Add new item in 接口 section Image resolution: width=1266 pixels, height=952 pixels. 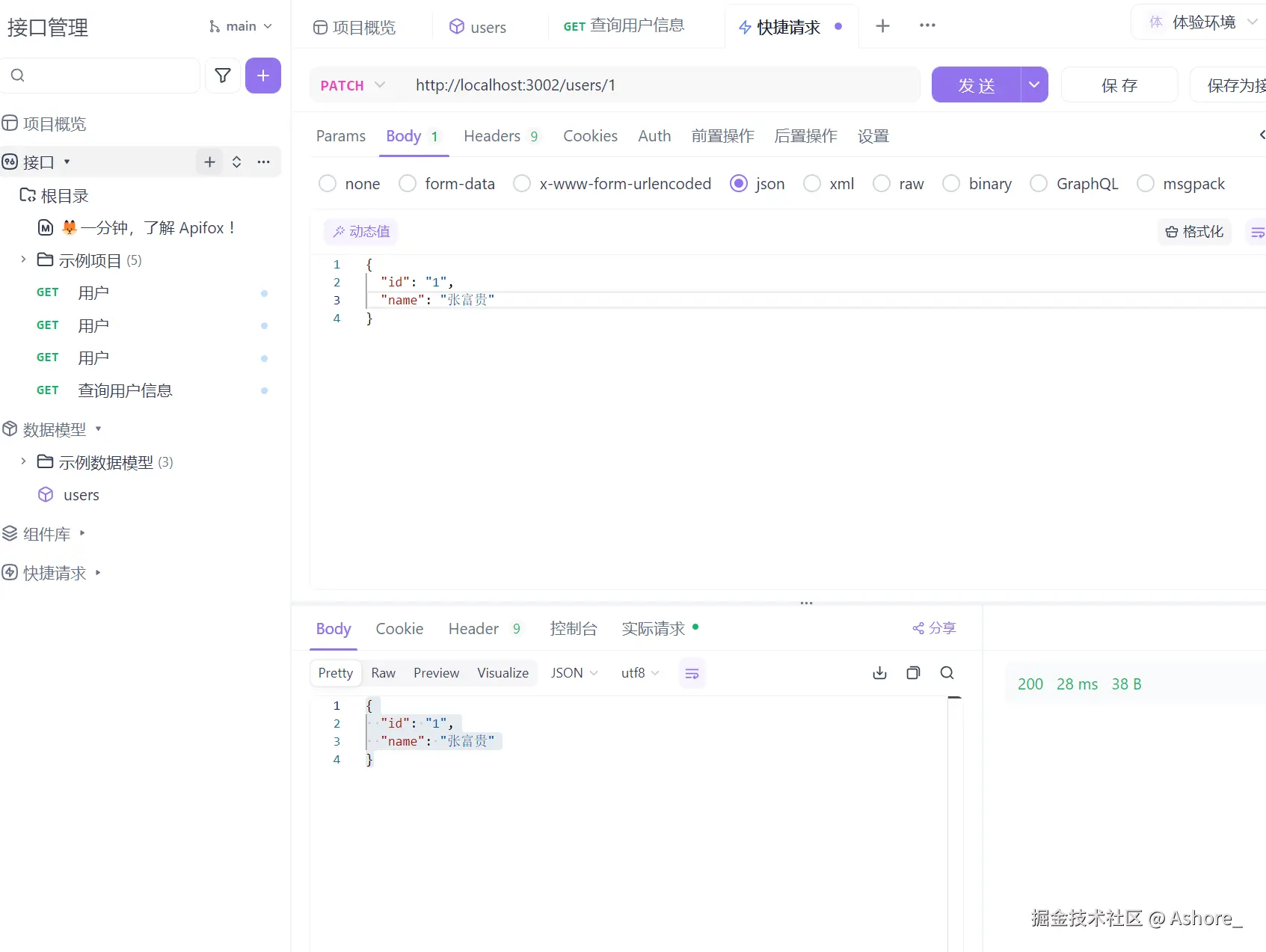click(210, 162)
